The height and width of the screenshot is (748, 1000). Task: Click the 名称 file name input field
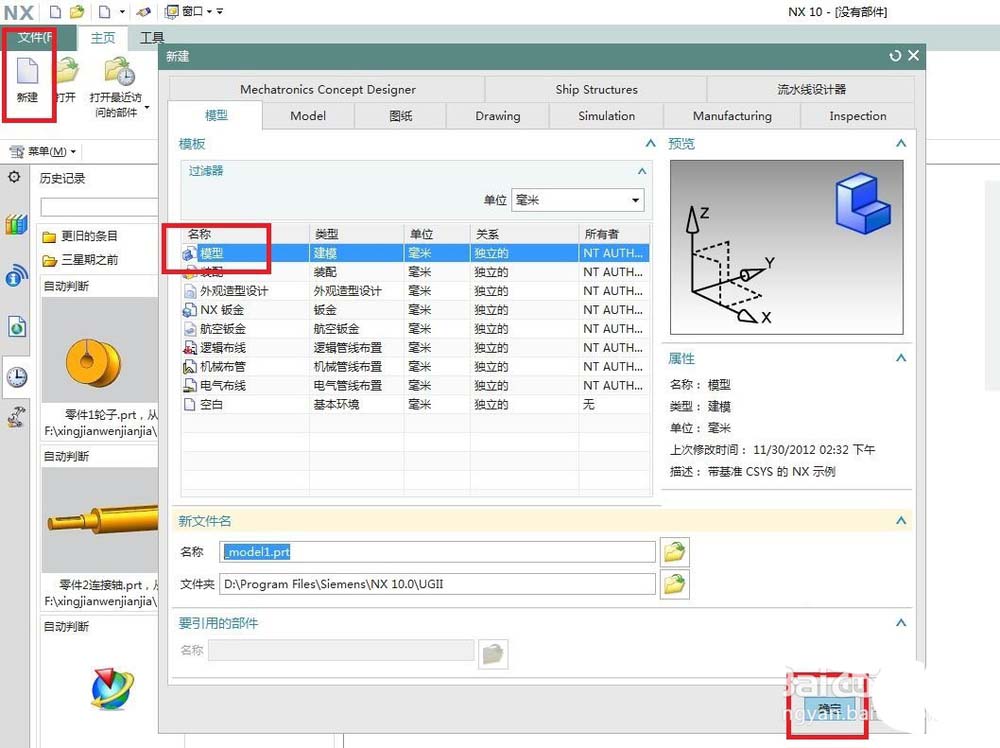click(438, 552)
